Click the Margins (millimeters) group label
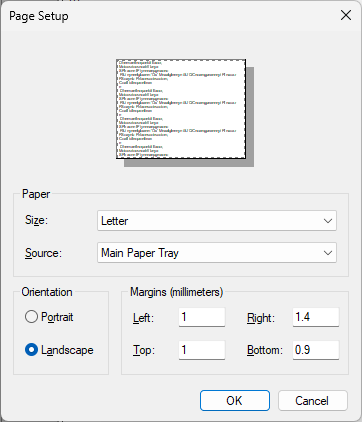362x422 pixels. (x=176, y=292)
